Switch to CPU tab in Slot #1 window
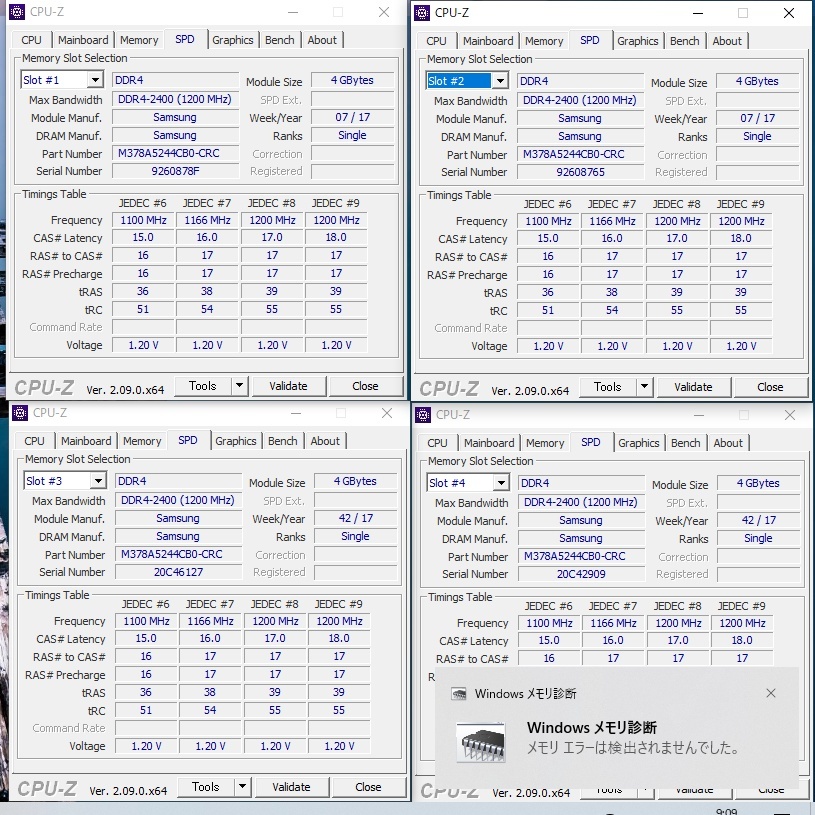 click(31, 40)
